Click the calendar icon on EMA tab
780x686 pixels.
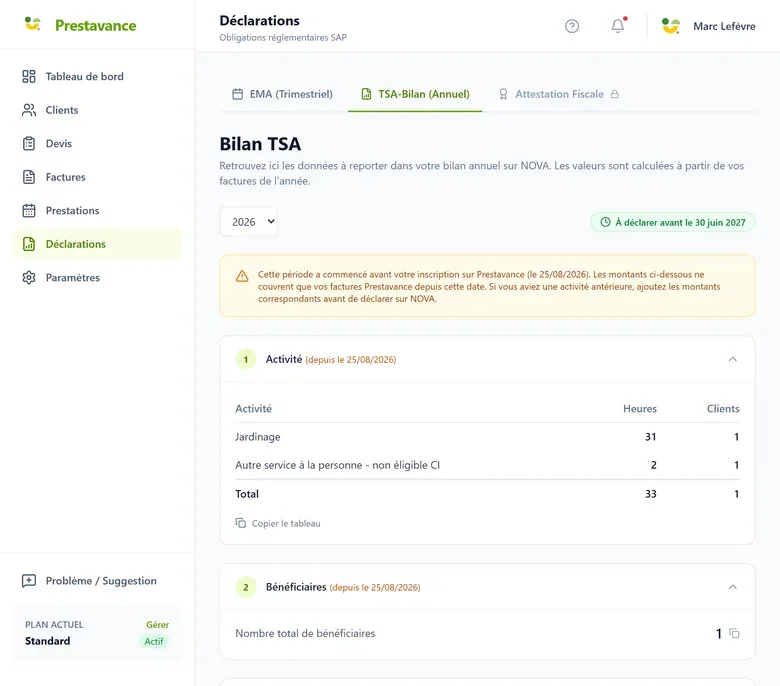click(x=238, y=94)
